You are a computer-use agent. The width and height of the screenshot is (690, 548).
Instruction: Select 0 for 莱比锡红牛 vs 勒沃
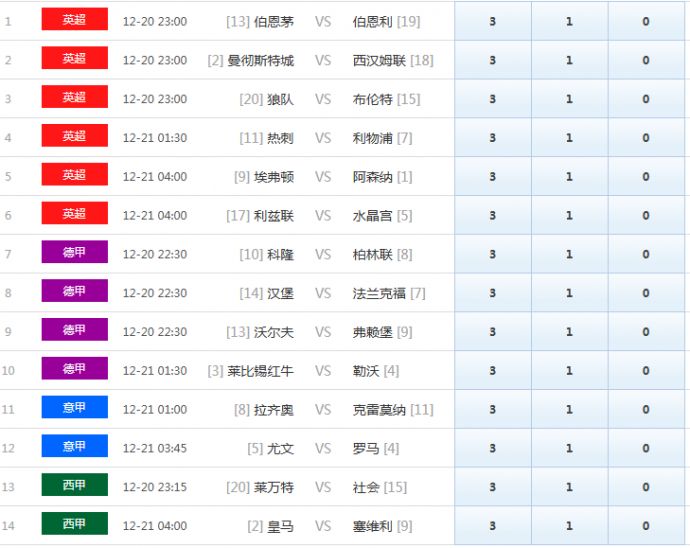646,370
